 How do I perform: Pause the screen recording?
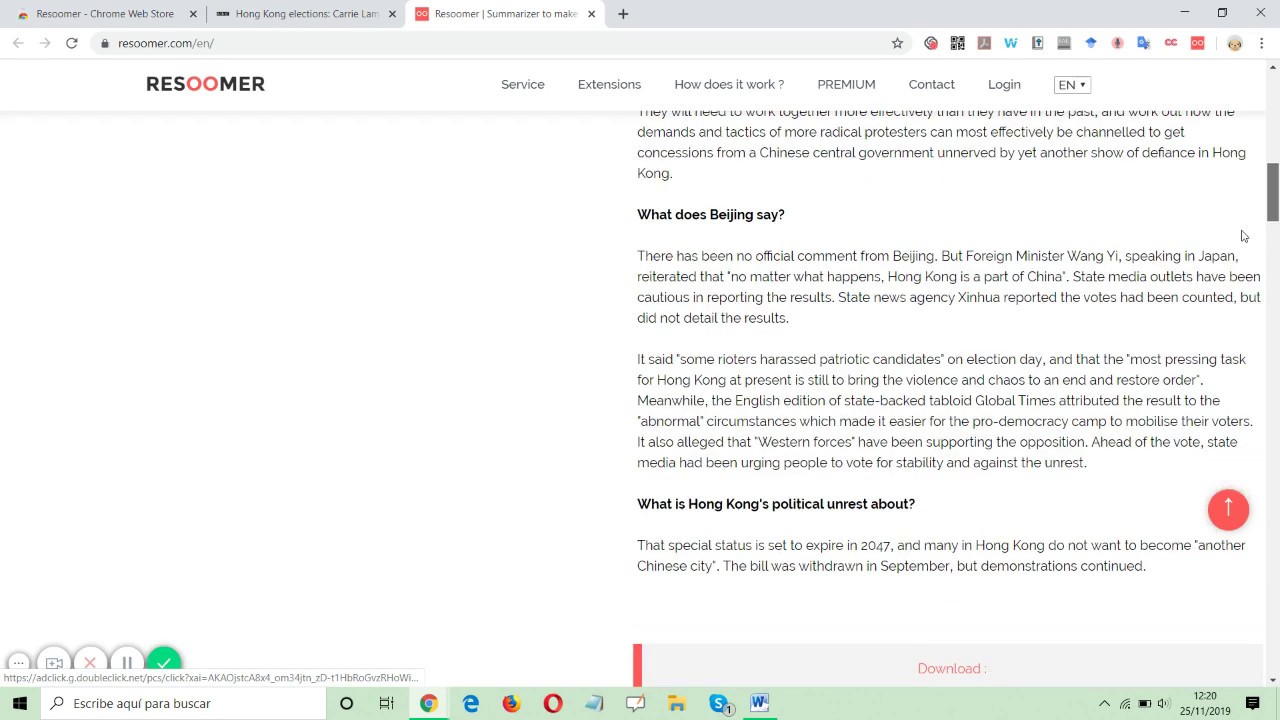[127, 662]
